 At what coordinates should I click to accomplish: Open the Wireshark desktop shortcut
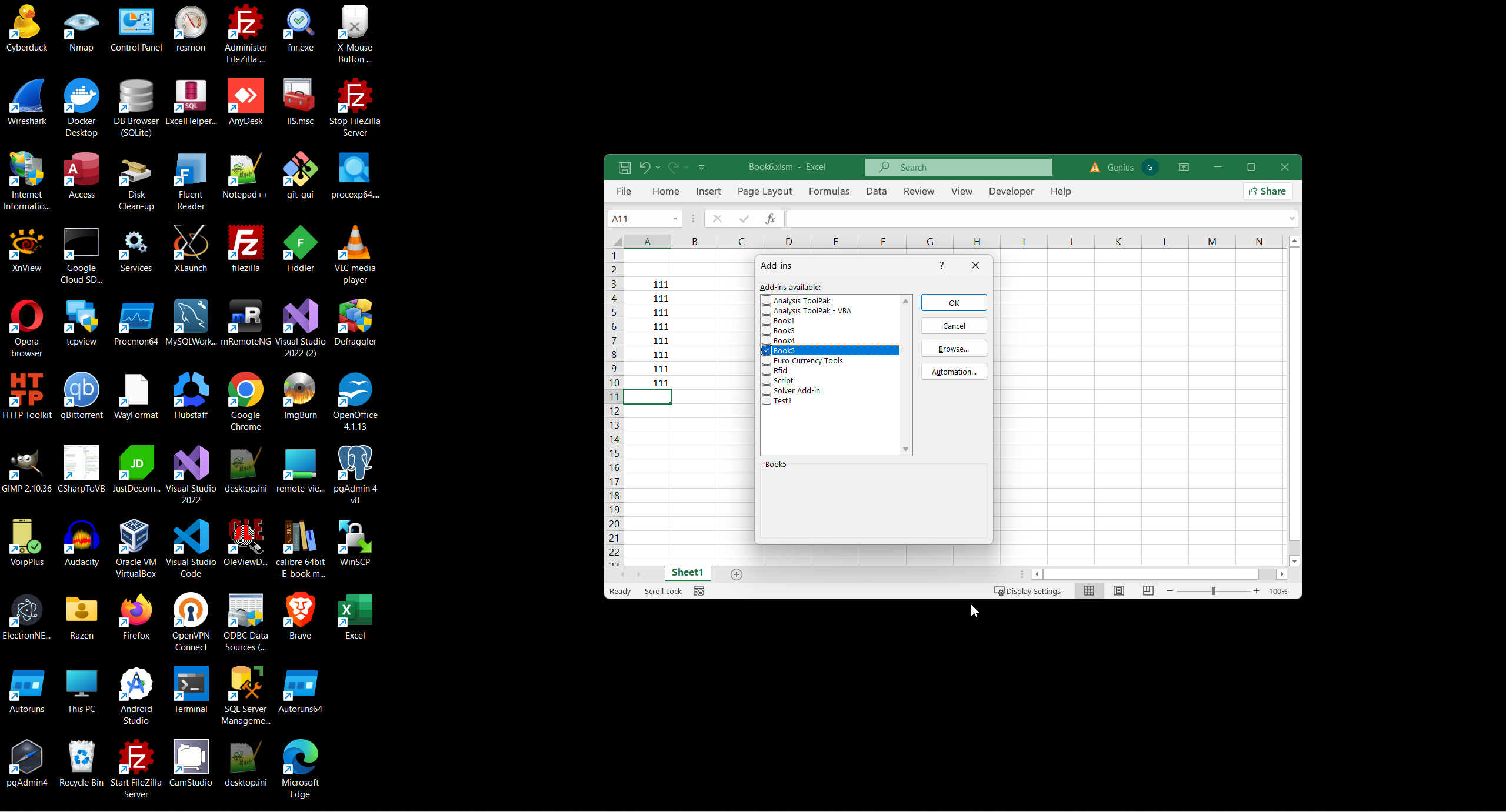tap(26, 103)
